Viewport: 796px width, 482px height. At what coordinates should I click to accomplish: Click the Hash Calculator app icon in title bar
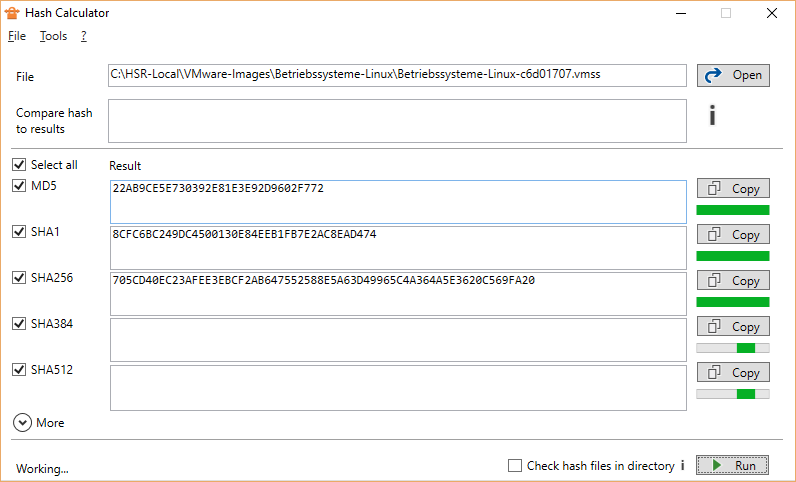tap(12, 13)
